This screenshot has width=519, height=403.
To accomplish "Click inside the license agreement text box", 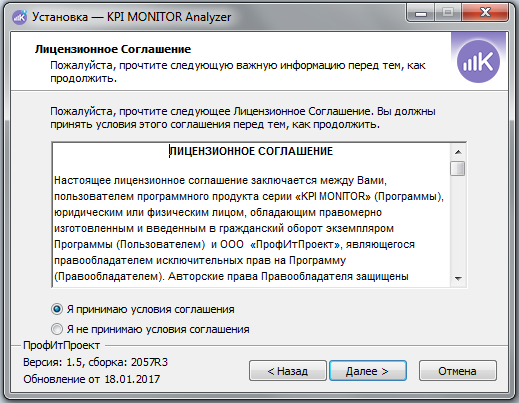I will click(251, 215).
